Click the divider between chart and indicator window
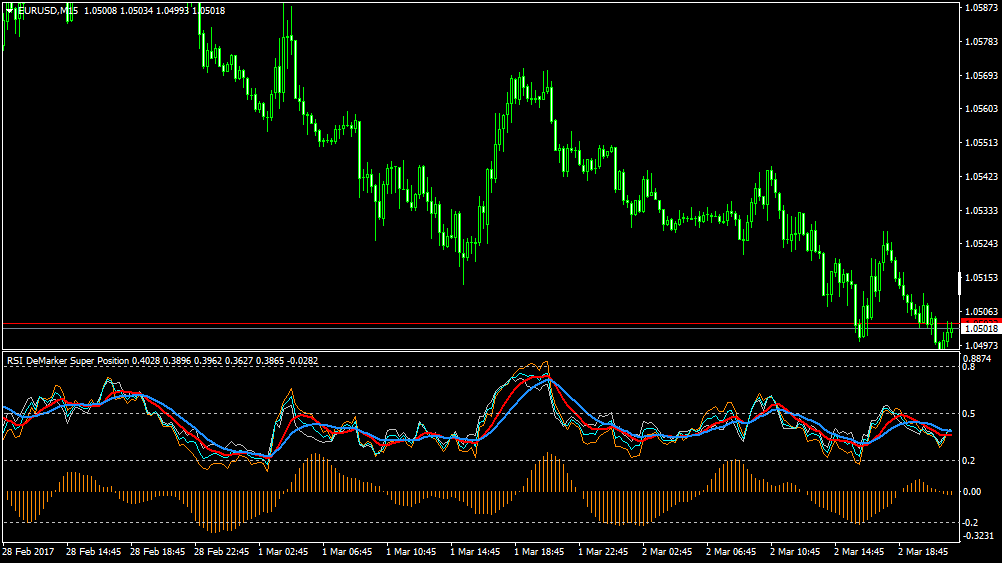The image size is (1002, 563). click(481, 350)
